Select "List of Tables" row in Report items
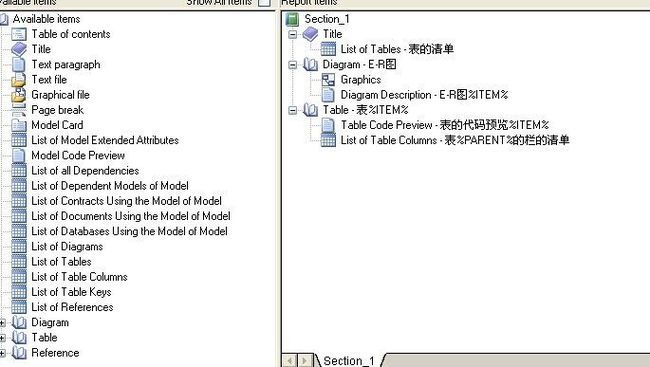 397,49
